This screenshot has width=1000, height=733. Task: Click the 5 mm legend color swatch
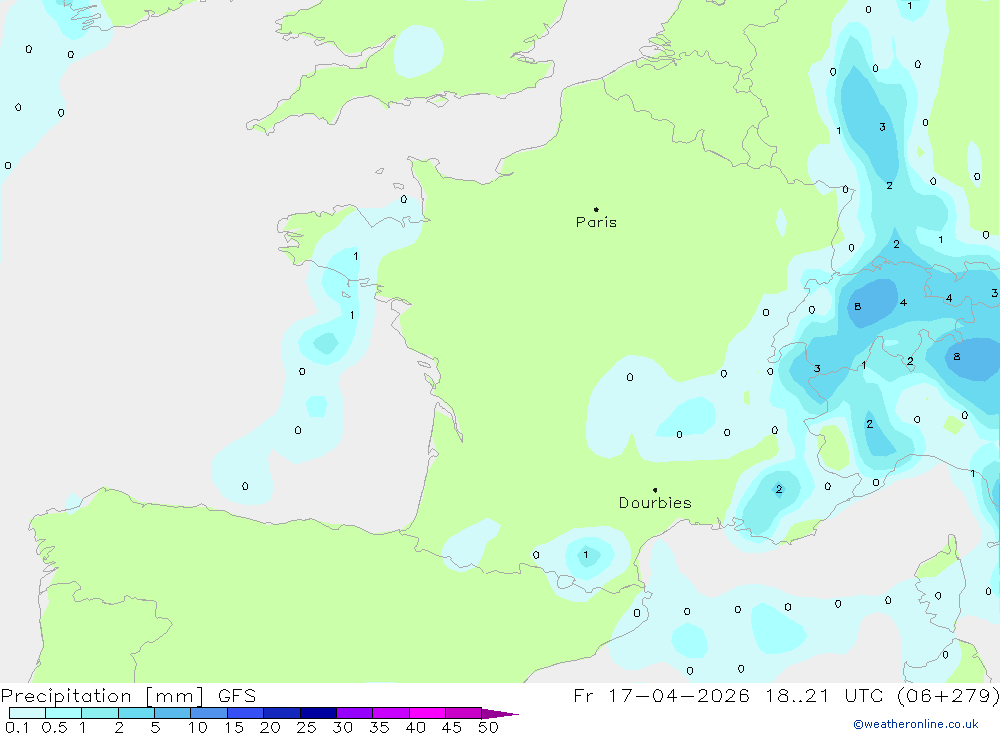pyautogui.click(x=172, y=713)
